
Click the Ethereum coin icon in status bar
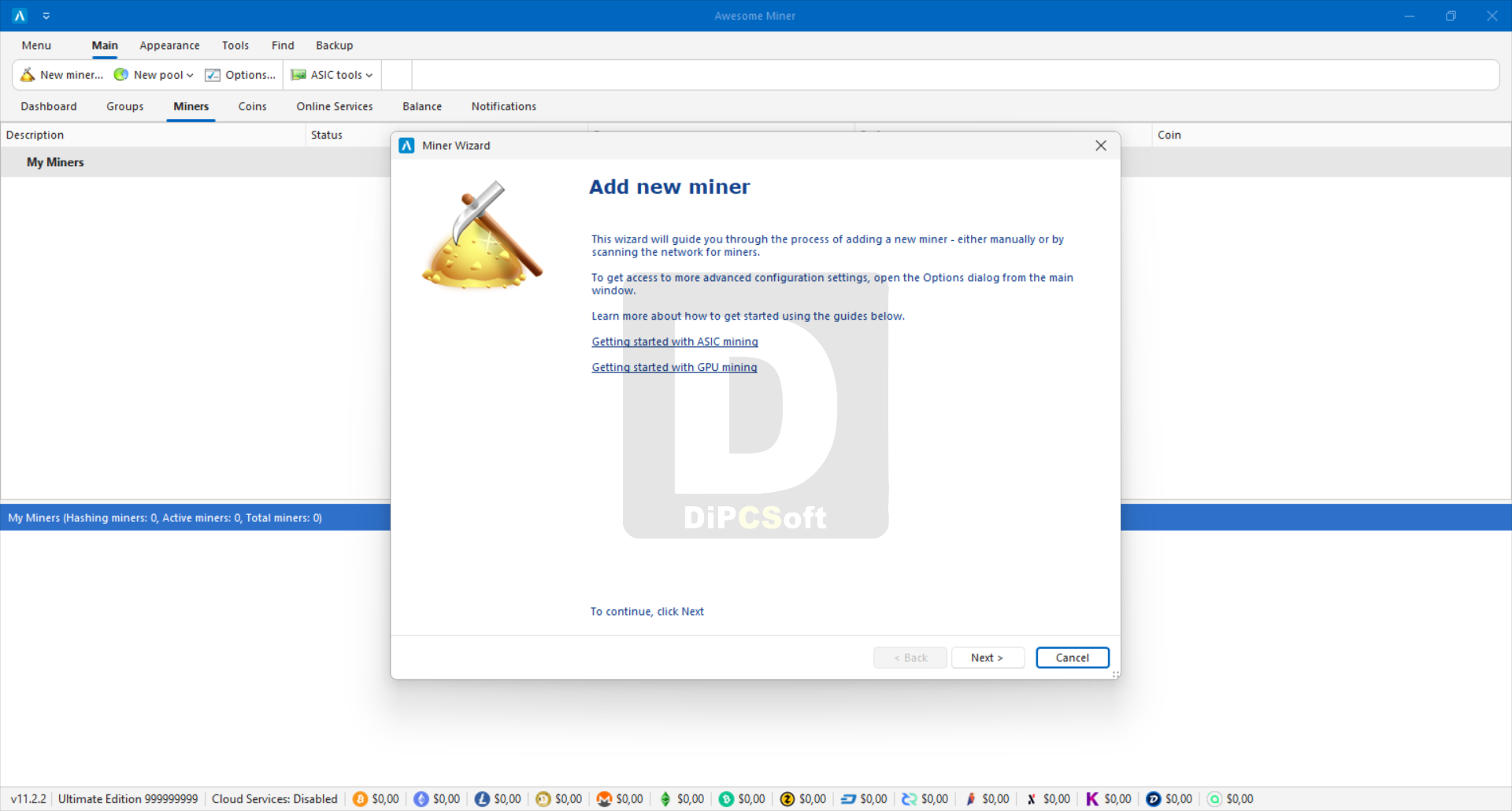(421, 799)
